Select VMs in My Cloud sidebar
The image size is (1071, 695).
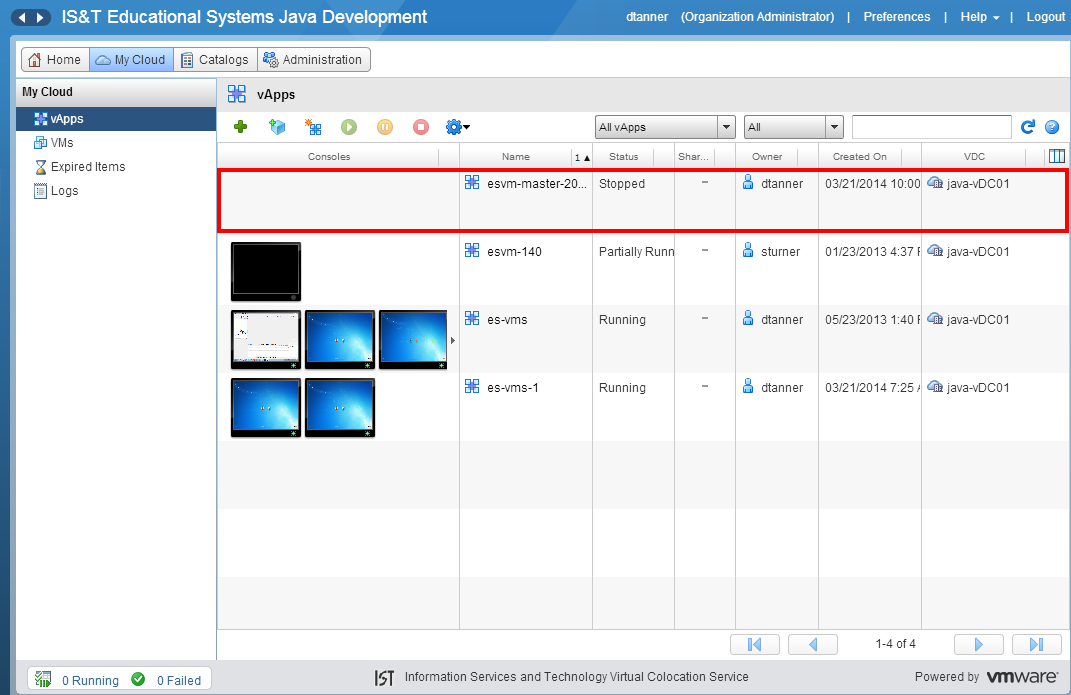62,143
